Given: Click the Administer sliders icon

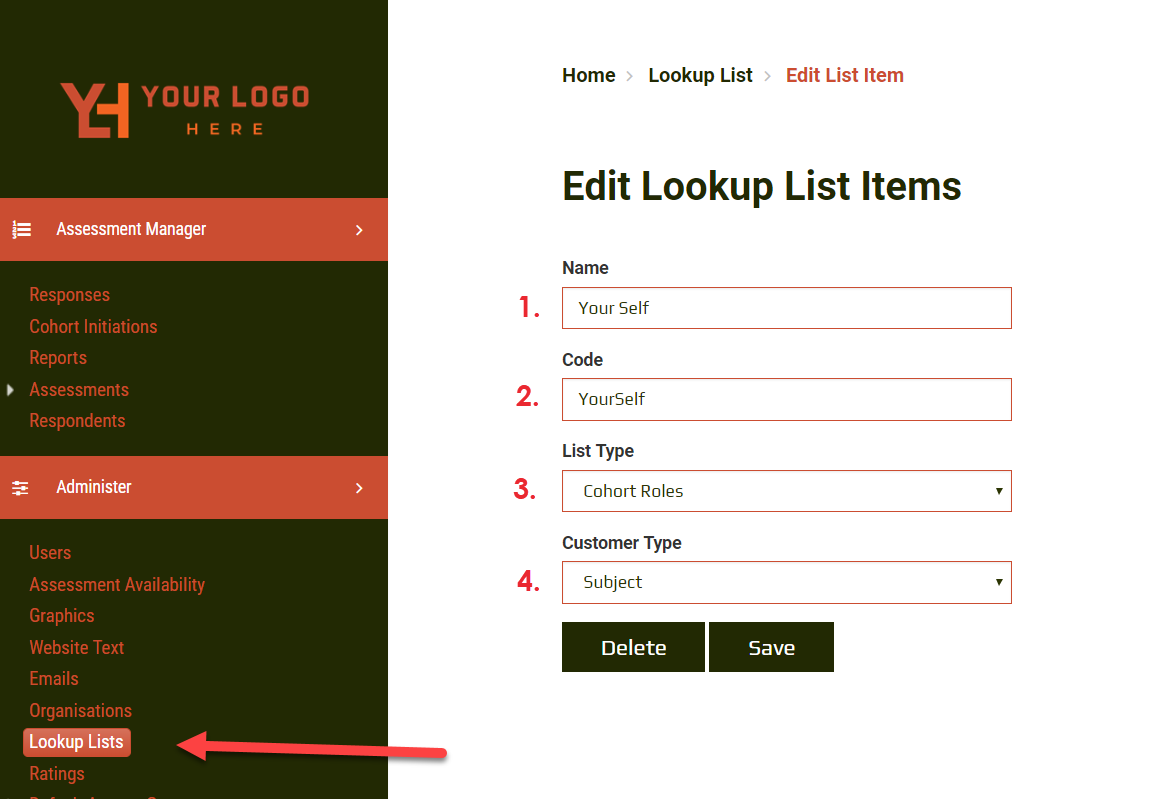Looking at the screenshot, I should [21, 488].
